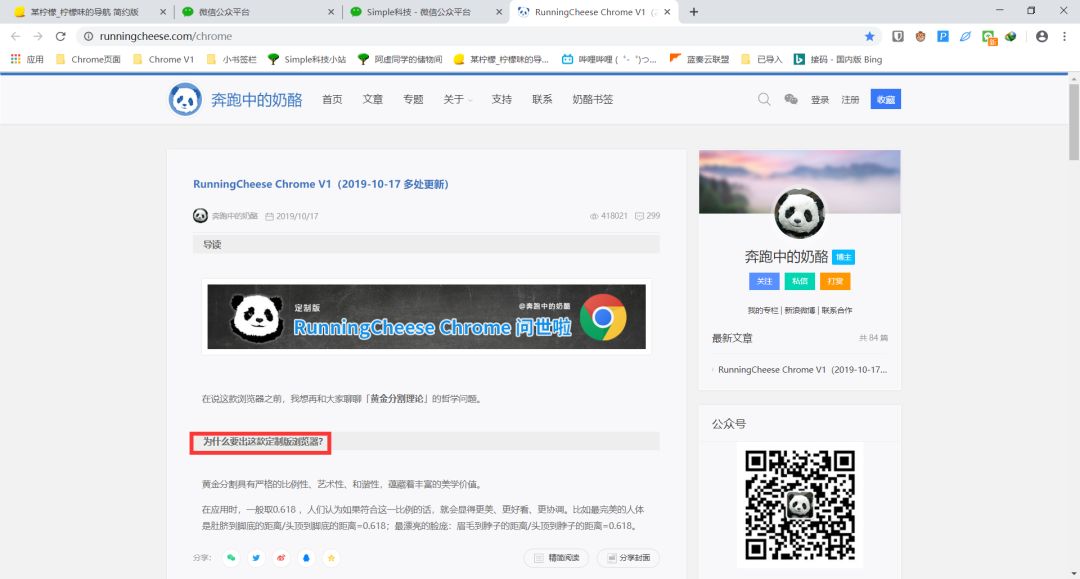The image size is (1080, 579).
Task: Go to 首页 in site navigation
Action: pyautogui.click(x=332, y=99)
